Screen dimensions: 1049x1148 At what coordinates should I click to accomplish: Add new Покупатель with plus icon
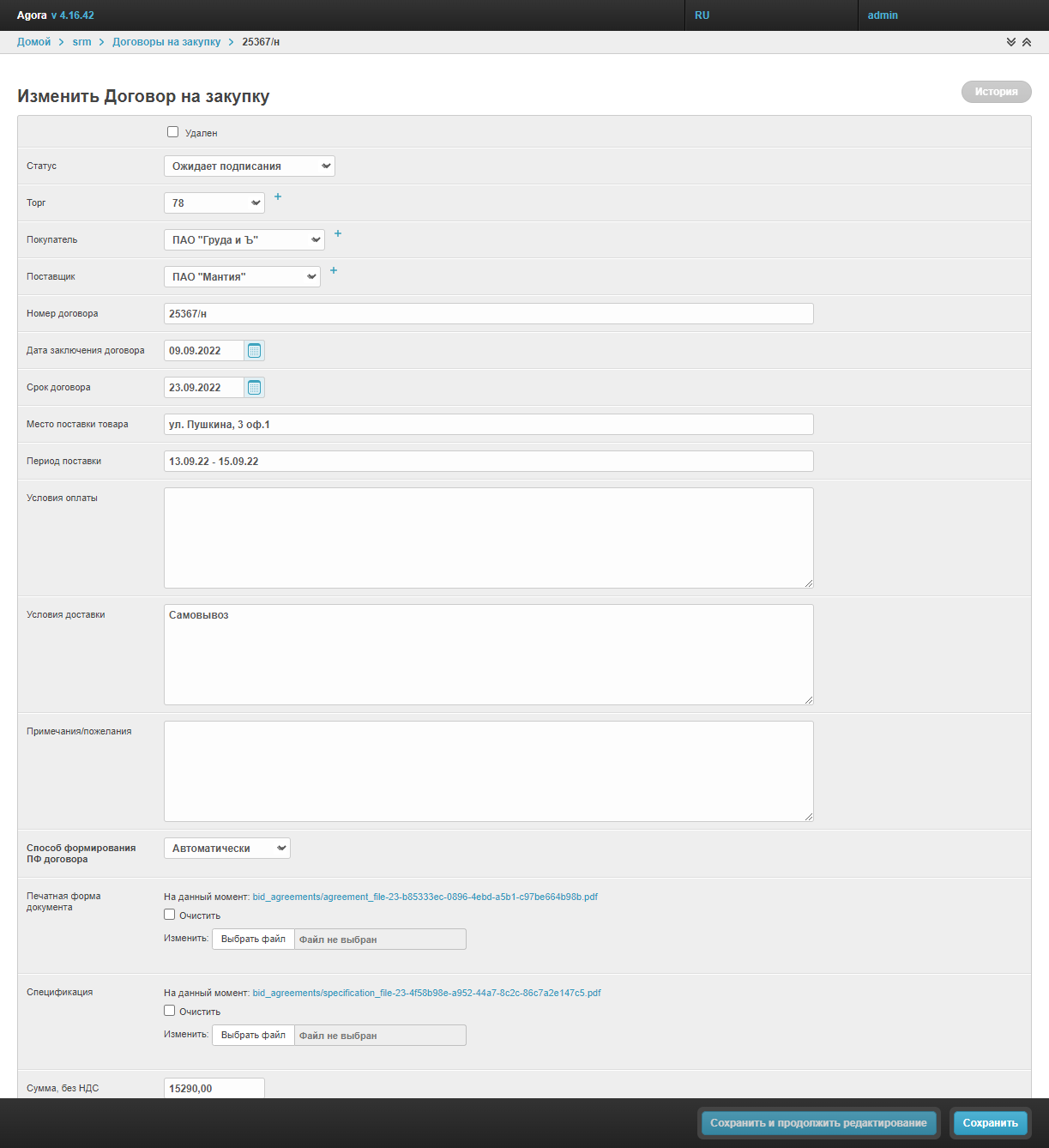click(338, 234)
